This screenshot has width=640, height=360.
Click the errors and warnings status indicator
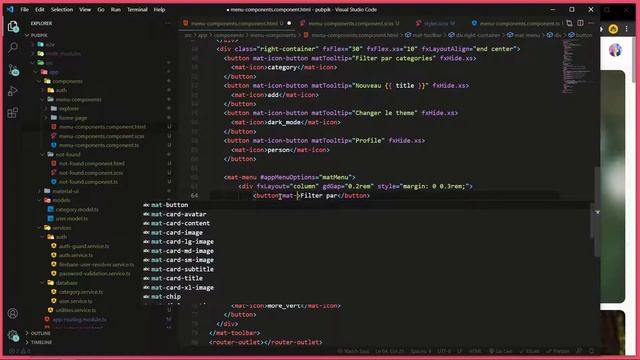[20, 351]
